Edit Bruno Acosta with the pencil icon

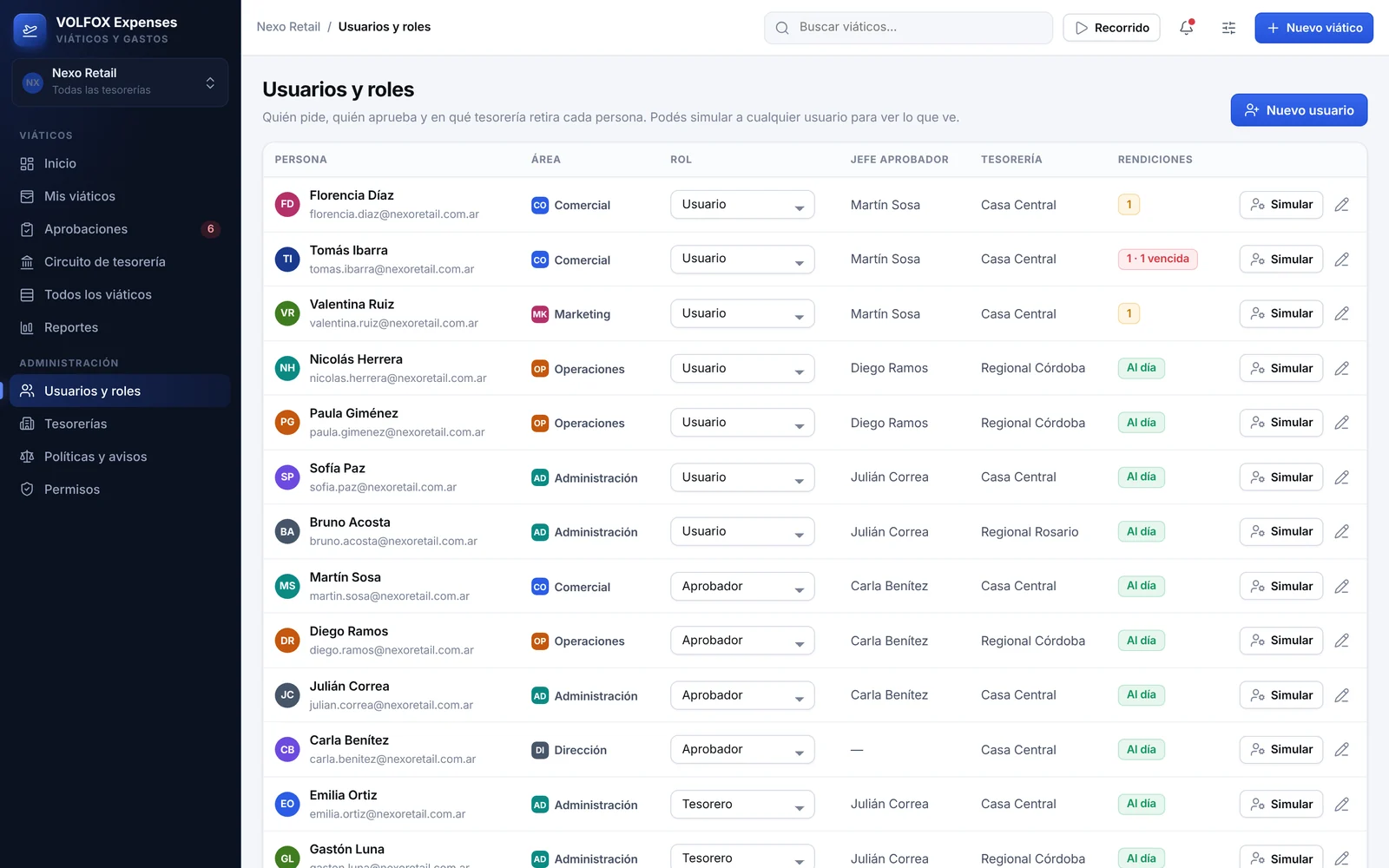point(1341,531)
